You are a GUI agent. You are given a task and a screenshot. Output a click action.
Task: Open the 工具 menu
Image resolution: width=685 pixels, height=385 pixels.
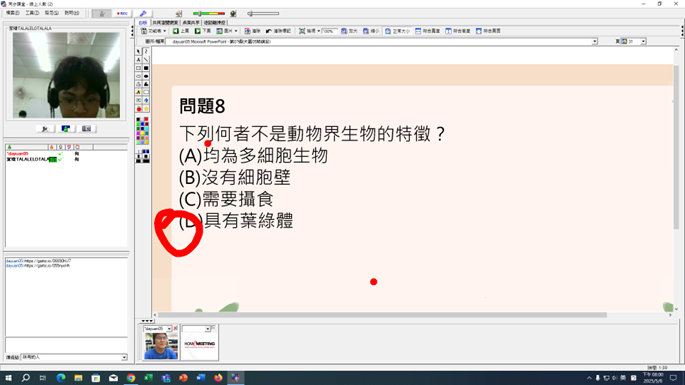(x=31, y=13)
